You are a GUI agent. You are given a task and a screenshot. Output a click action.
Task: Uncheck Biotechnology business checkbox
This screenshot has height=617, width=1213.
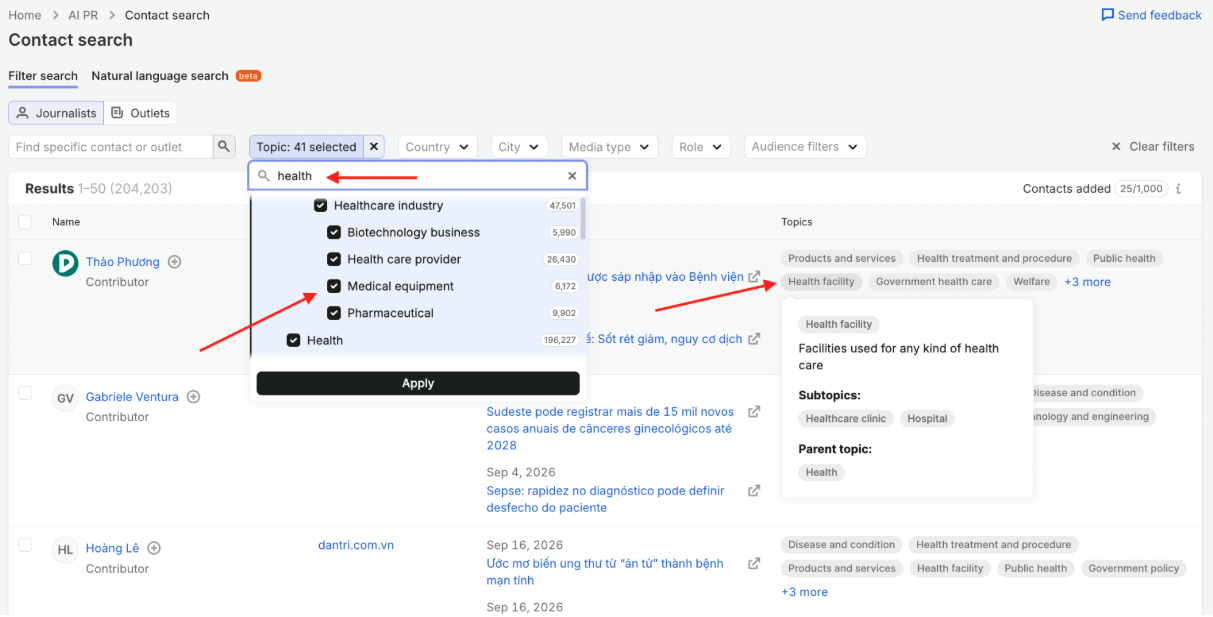[334, 233]
